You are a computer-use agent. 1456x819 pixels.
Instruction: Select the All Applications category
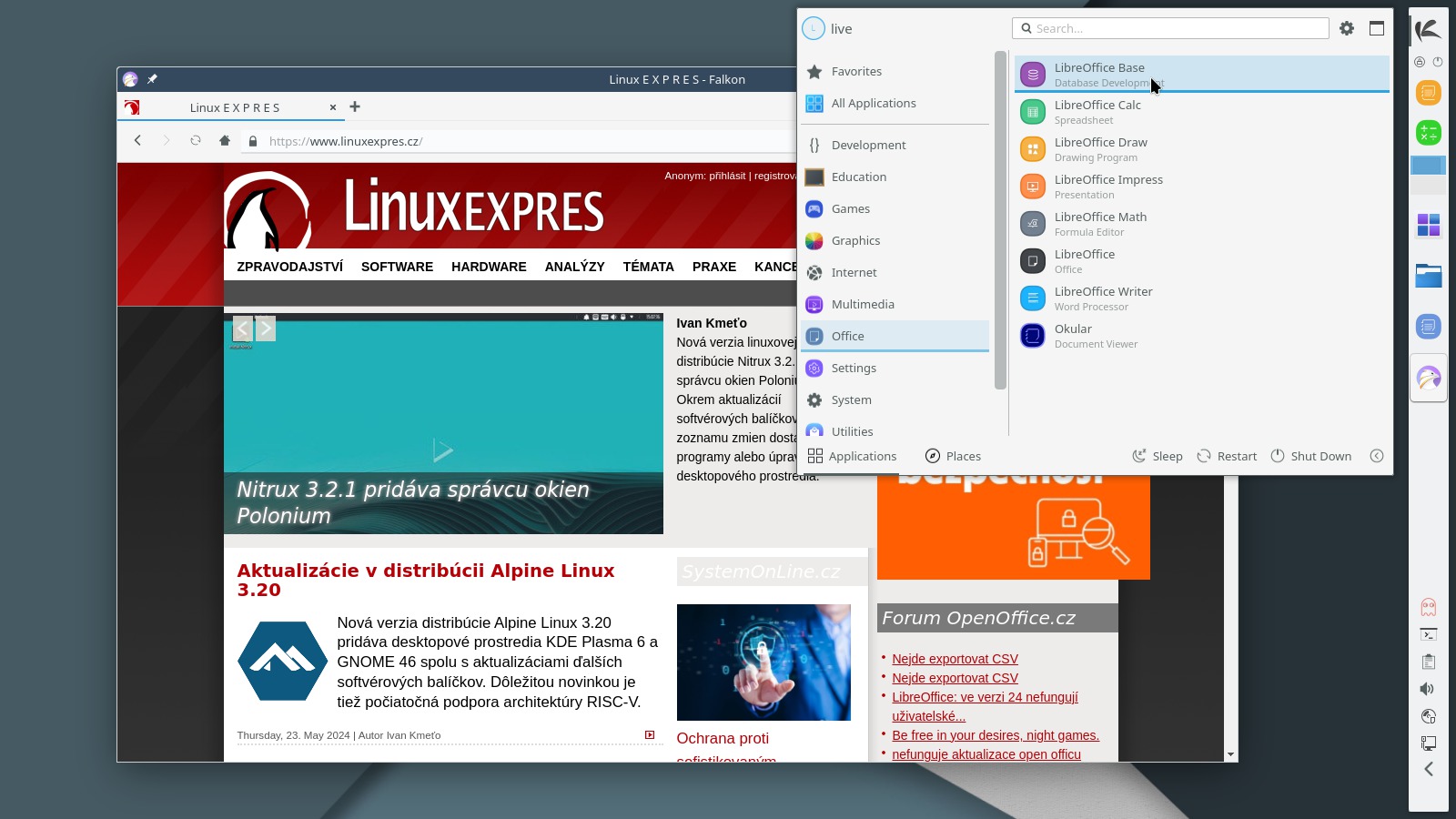click(895, 103)
